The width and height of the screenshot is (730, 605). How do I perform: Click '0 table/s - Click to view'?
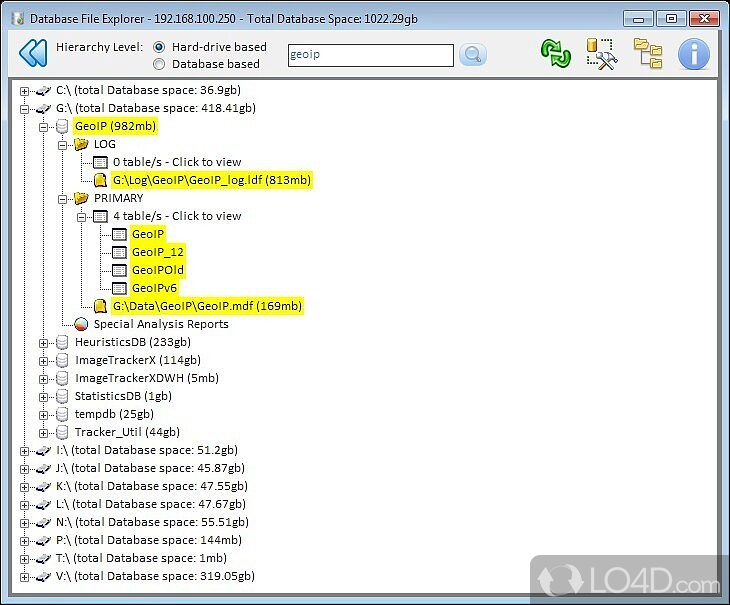click(x=177, y=162)
